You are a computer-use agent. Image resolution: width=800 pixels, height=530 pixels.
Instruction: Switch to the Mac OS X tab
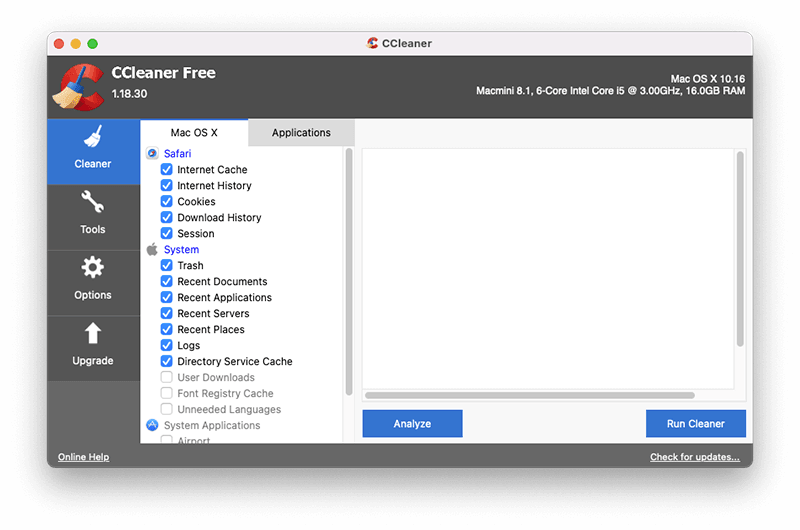click(194, 133)
